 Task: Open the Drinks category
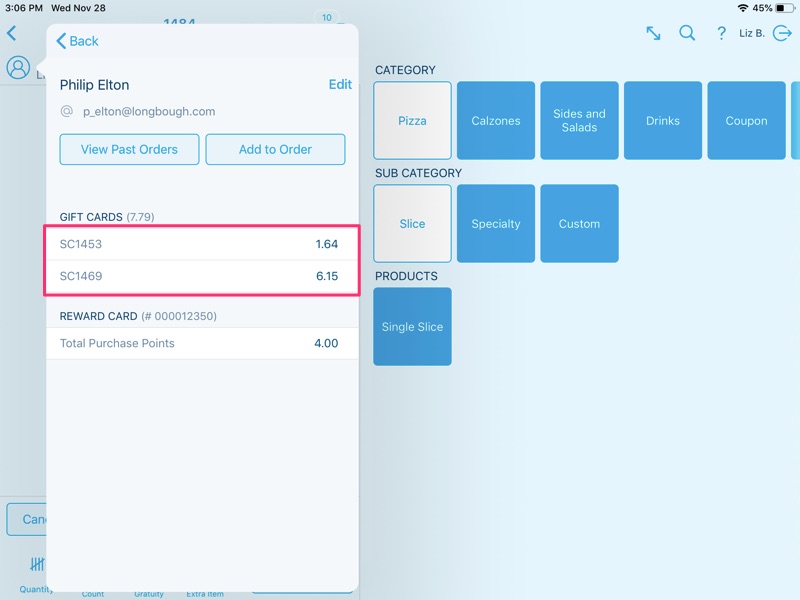click(x=662, y=121)
